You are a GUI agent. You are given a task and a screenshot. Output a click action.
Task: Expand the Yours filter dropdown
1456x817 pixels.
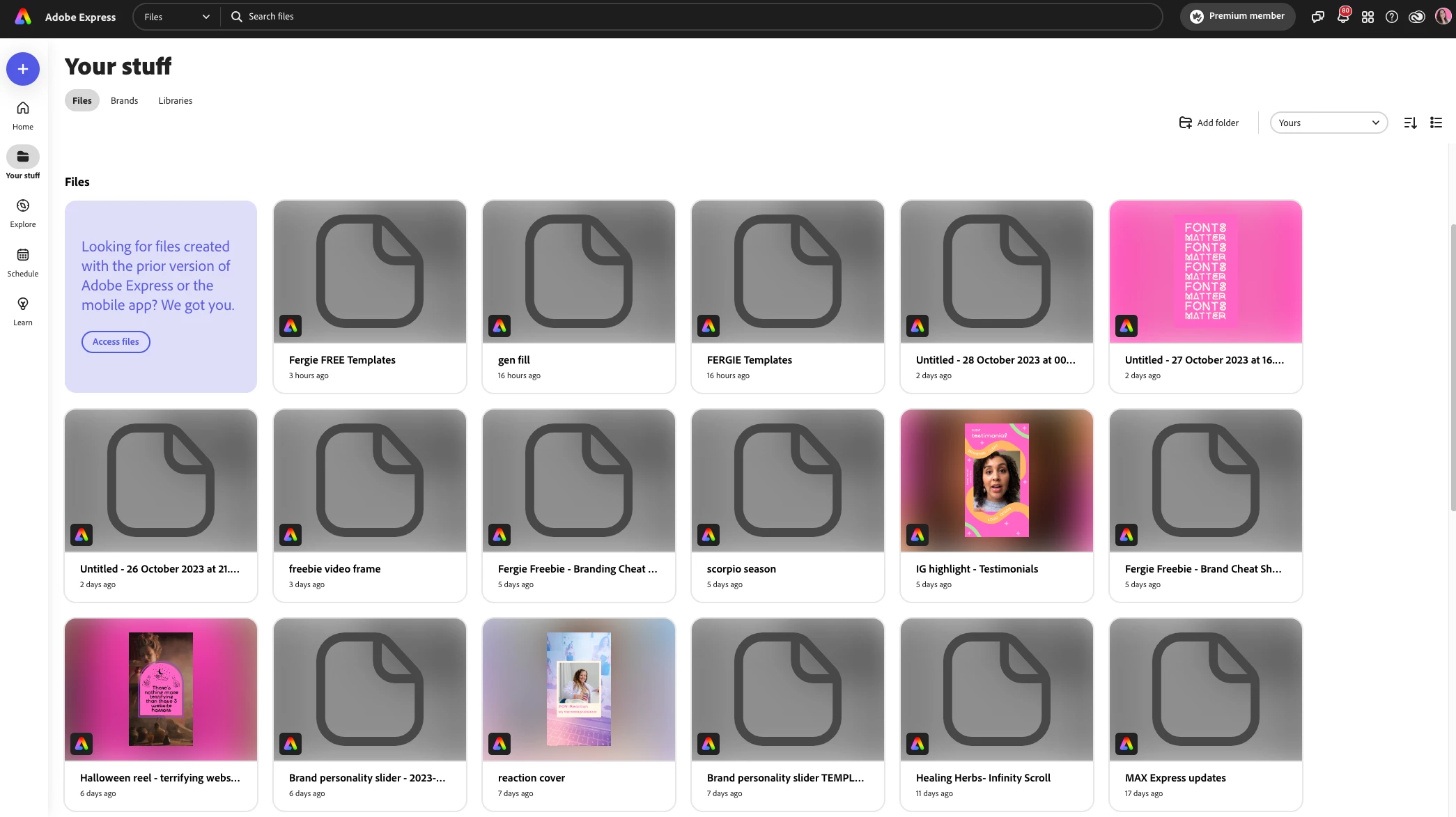click(1328, 123)
